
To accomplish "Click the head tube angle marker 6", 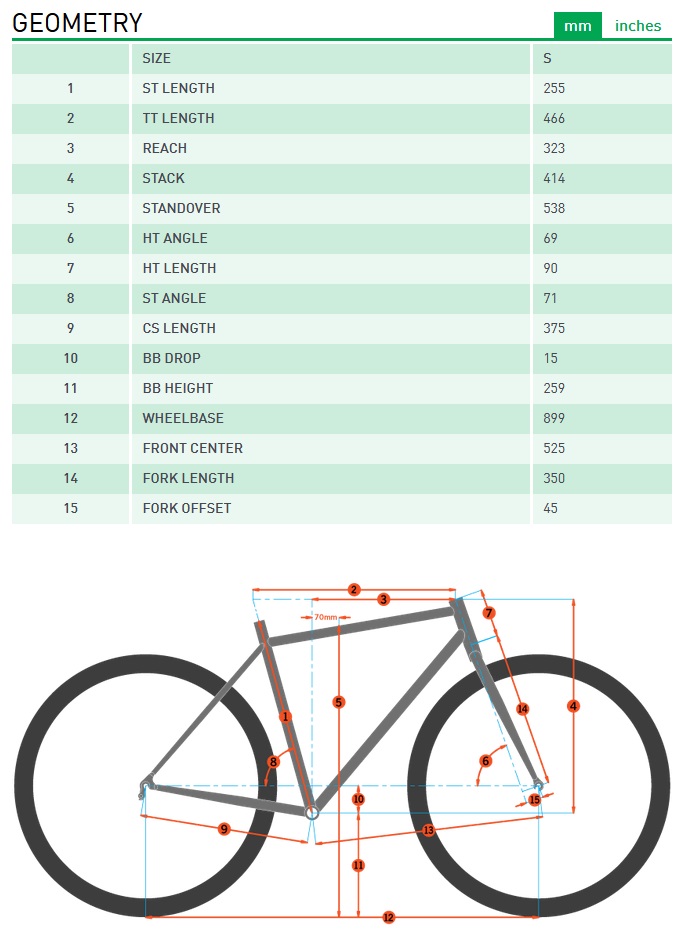I will pos(486,761).
